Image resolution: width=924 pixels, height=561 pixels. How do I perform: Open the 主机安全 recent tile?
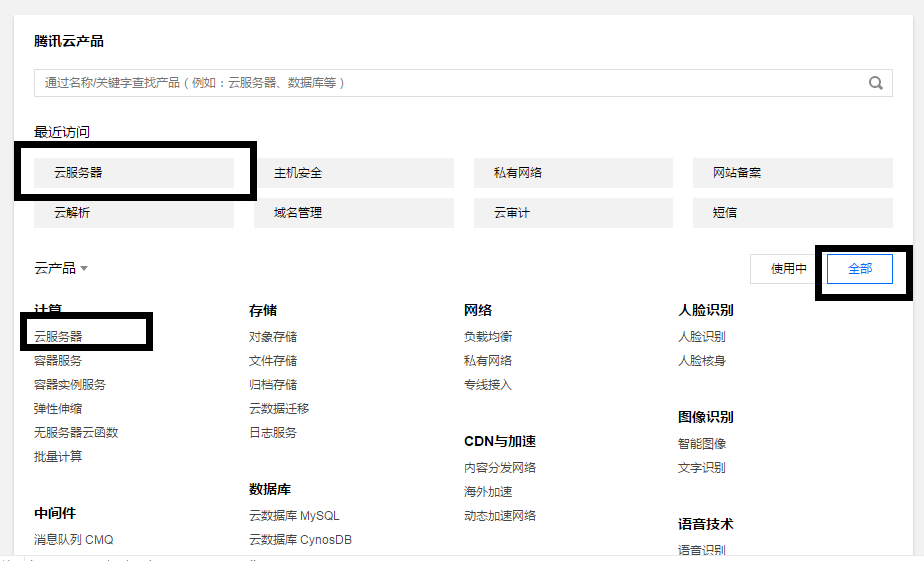coord(354,173)
